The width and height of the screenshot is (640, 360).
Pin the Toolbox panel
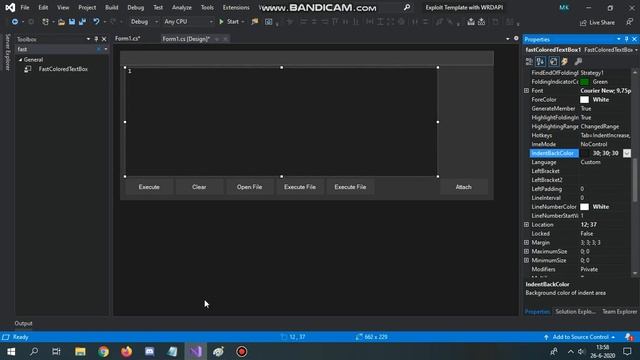click(96, 39)
